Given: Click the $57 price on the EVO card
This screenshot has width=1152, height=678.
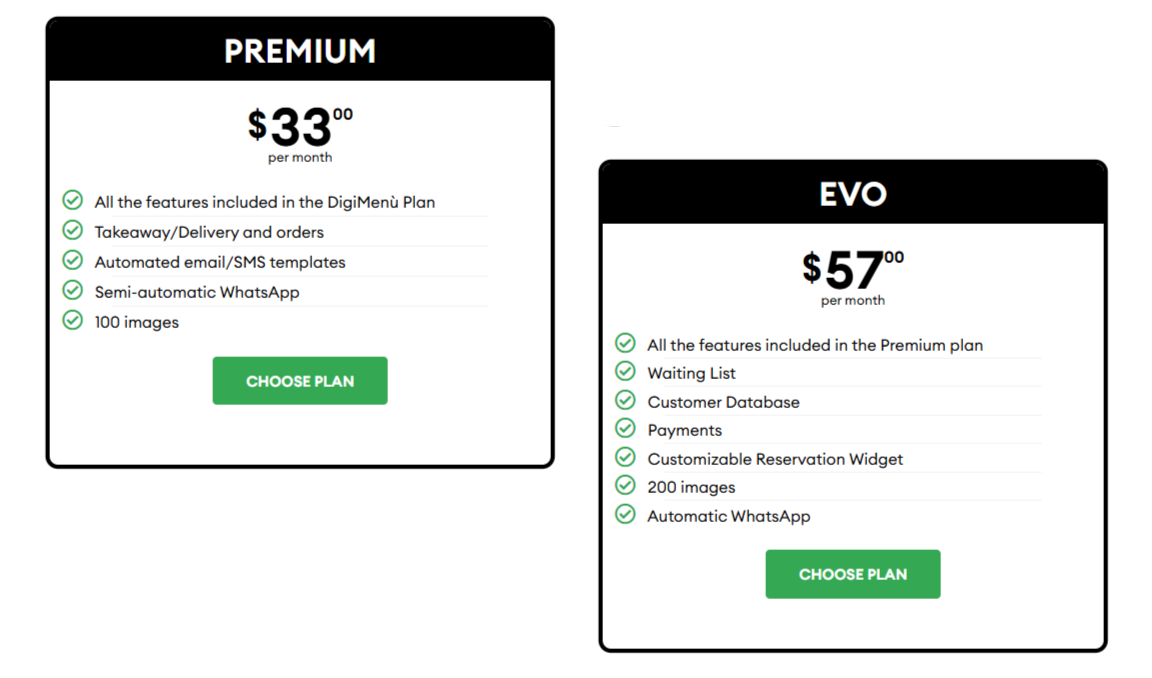Looking at the screenshot, I should click(852, 267).
